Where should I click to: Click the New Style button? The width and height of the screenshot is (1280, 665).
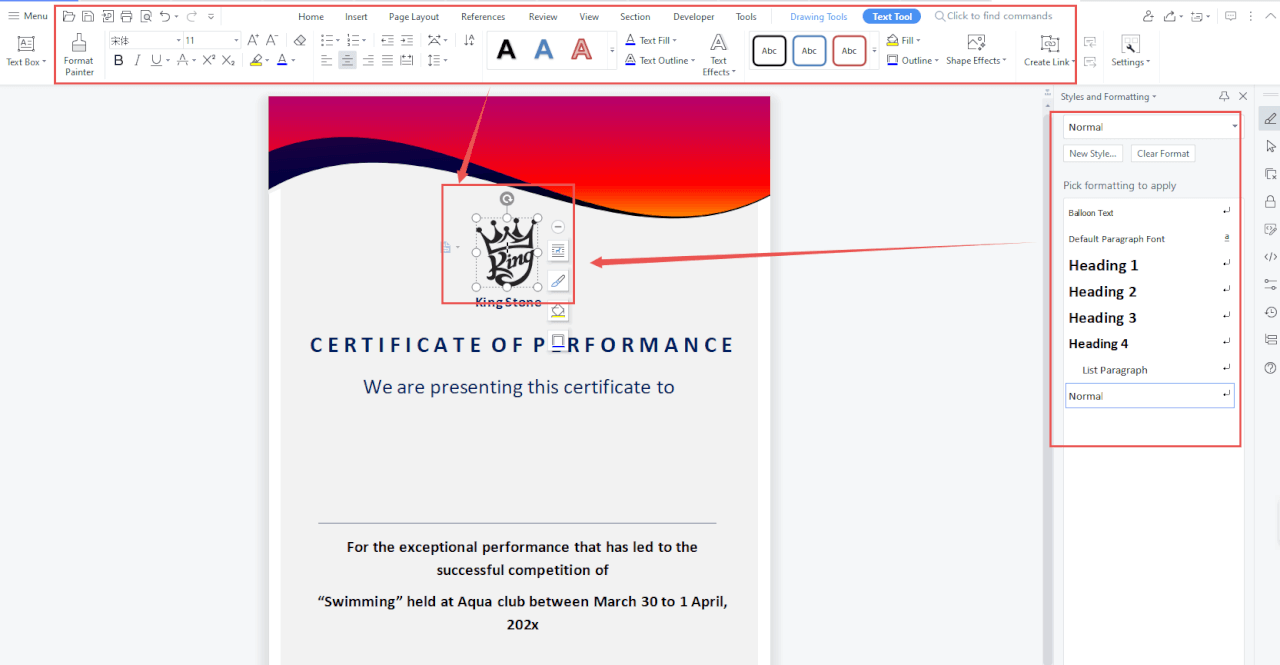[x=1092, y=154]
